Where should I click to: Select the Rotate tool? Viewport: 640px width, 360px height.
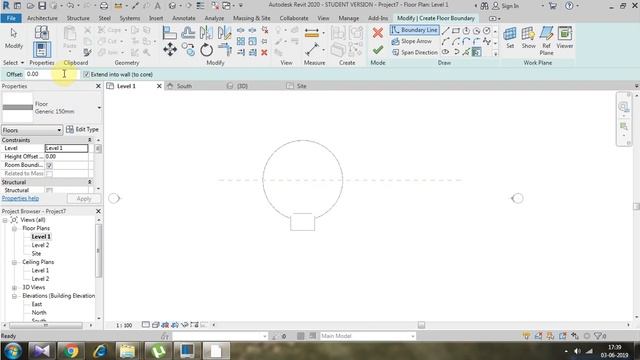point(207,50)
